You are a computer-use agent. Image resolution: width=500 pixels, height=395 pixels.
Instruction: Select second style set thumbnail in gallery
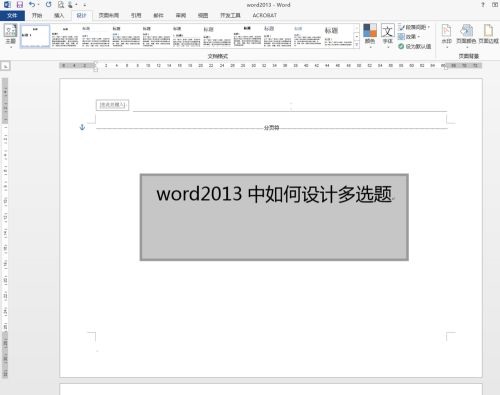[65, 36]
